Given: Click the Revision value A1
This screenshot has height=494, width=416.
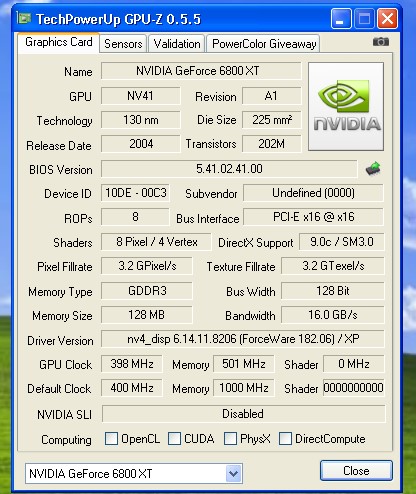Looking at the screenshot, I should click(272, 96).
